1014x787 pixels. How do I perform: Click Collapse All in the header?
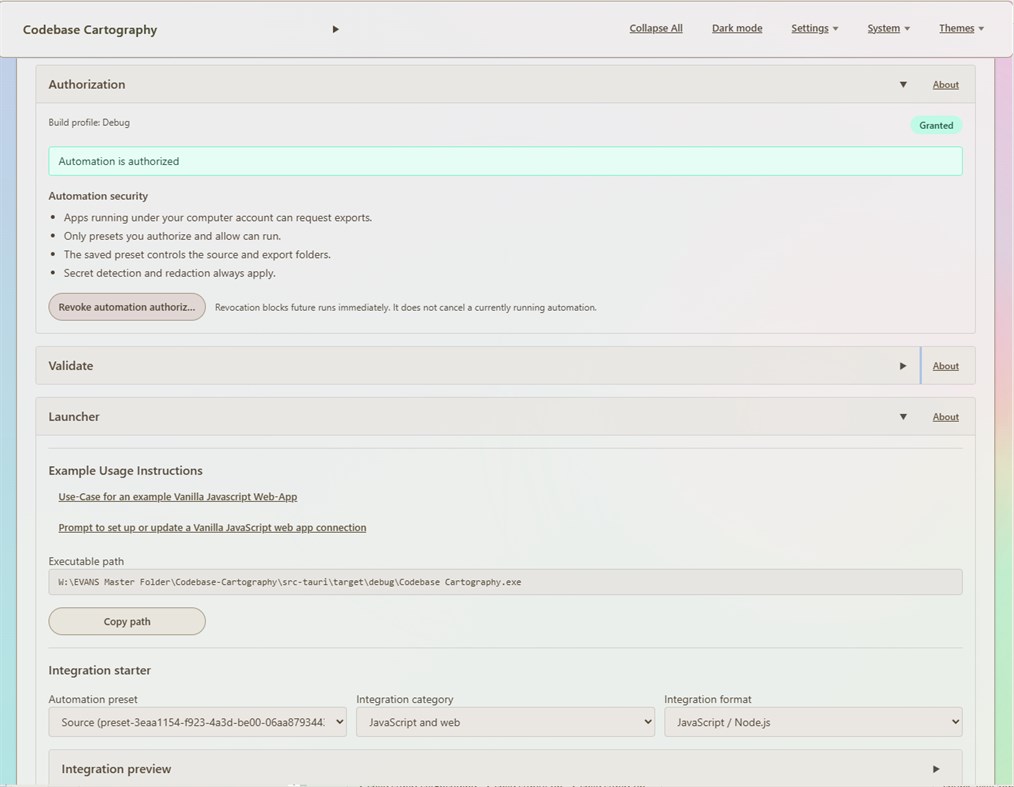[x=656, y=28]
